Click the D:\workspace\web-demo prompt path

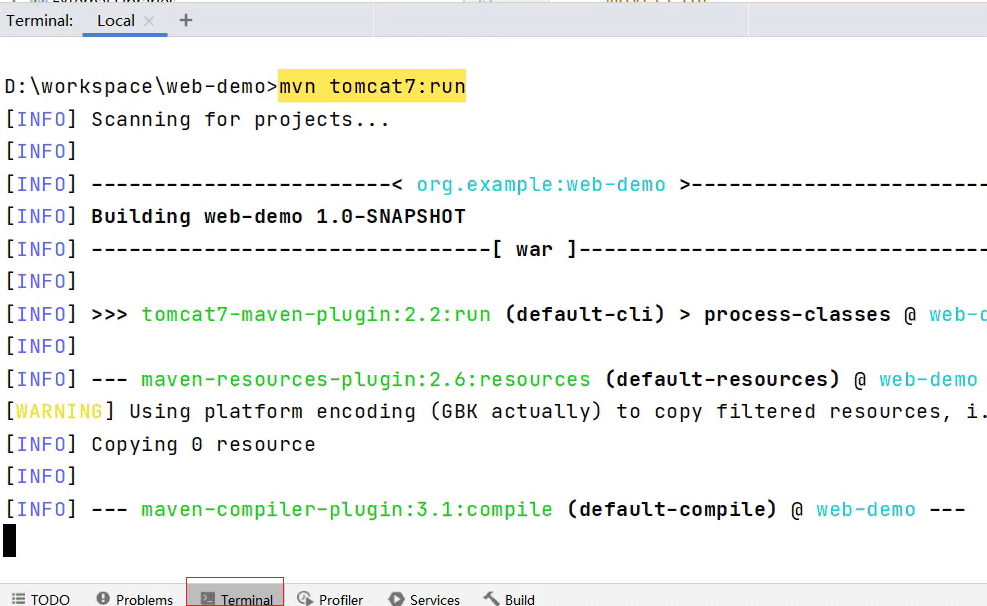pos(135,86)
